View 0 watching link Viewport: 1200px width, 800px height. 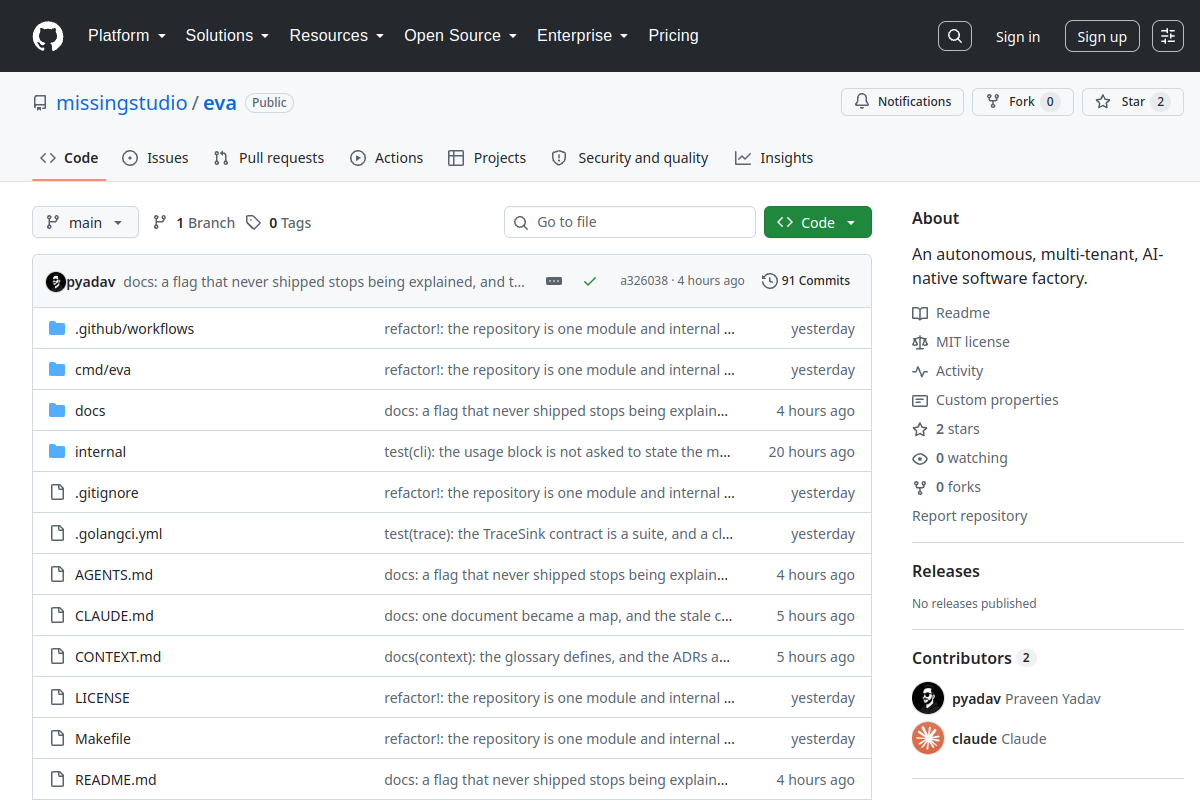[x=960, y=458]
